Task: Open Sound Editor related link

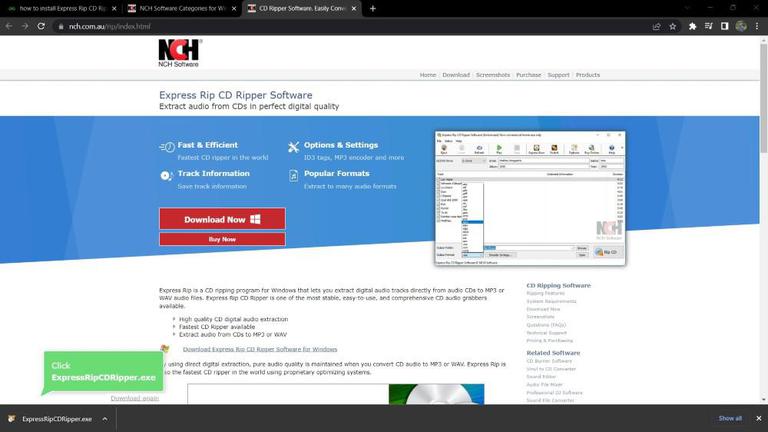Action: point(541,377)
